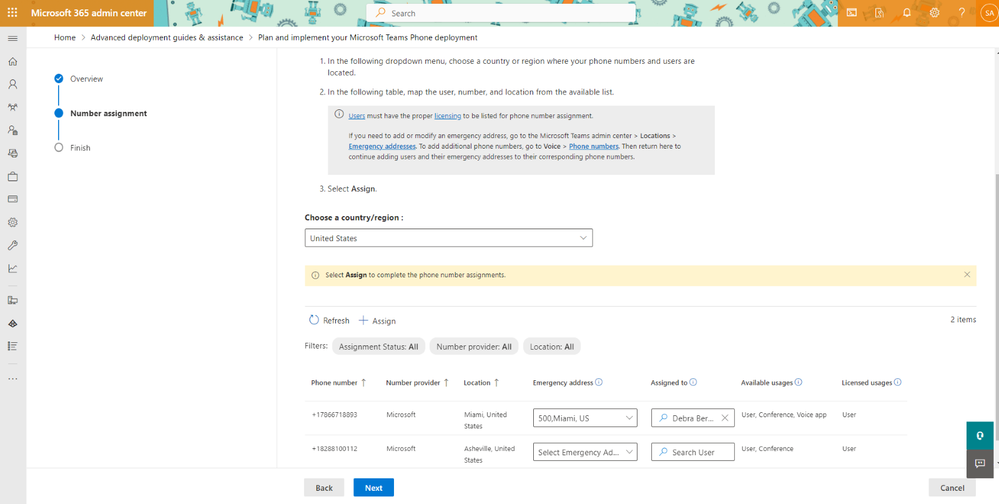Clear the Debra Ber assigned user
The height and width of the screenshot is (504, 999).
(x=724, y=418)
